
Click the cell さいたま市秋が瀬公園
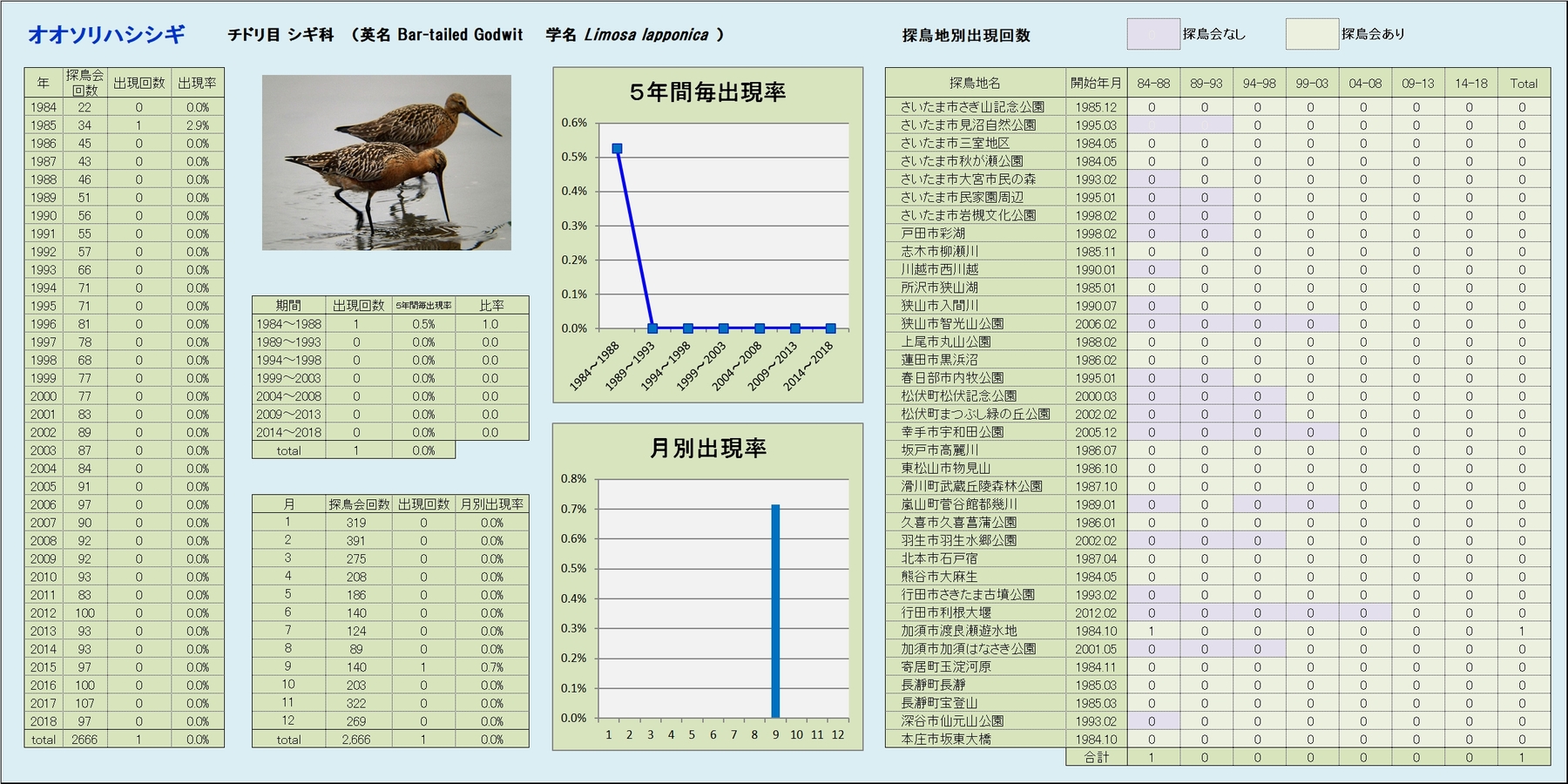tap(975, 161)
